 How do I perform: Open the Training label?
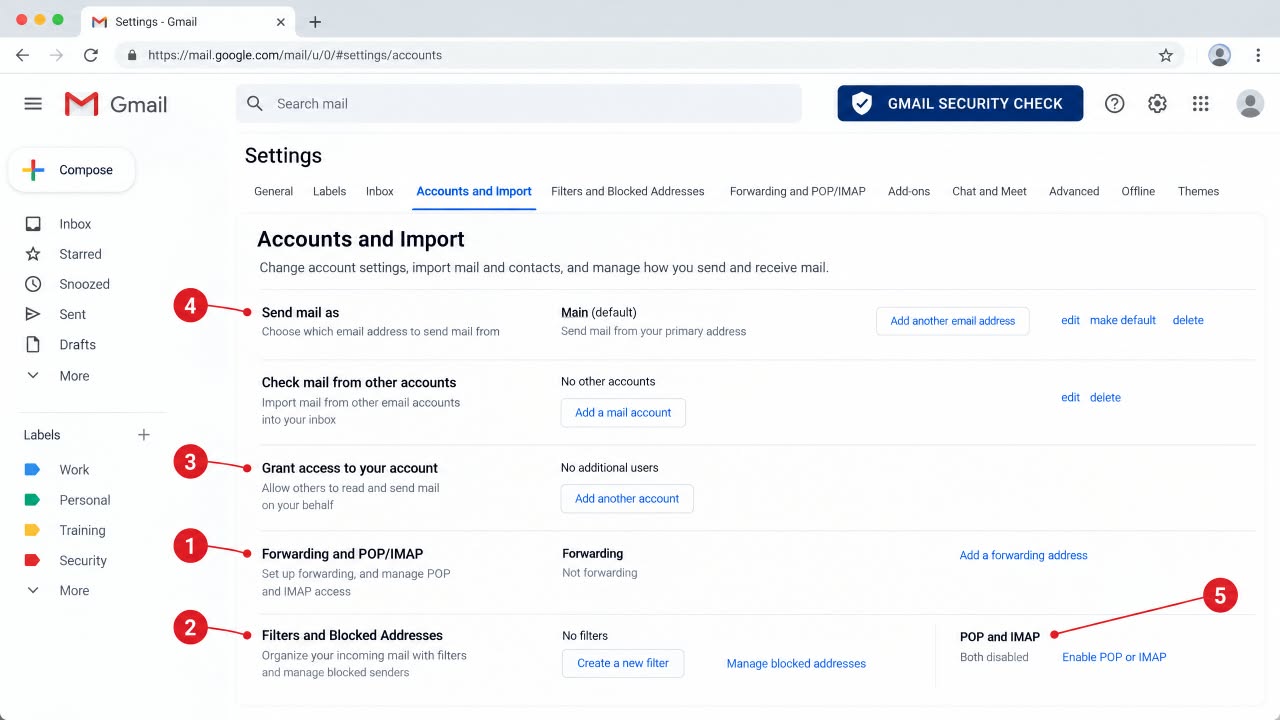point(84,530)
